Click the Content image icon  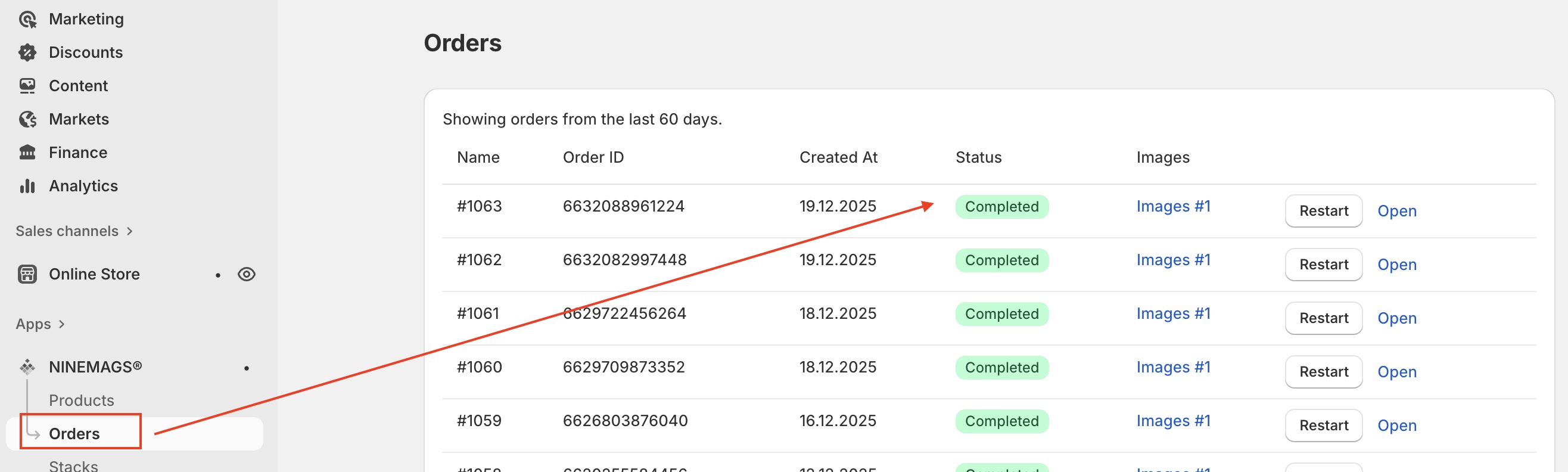click(x=27, y=86)
